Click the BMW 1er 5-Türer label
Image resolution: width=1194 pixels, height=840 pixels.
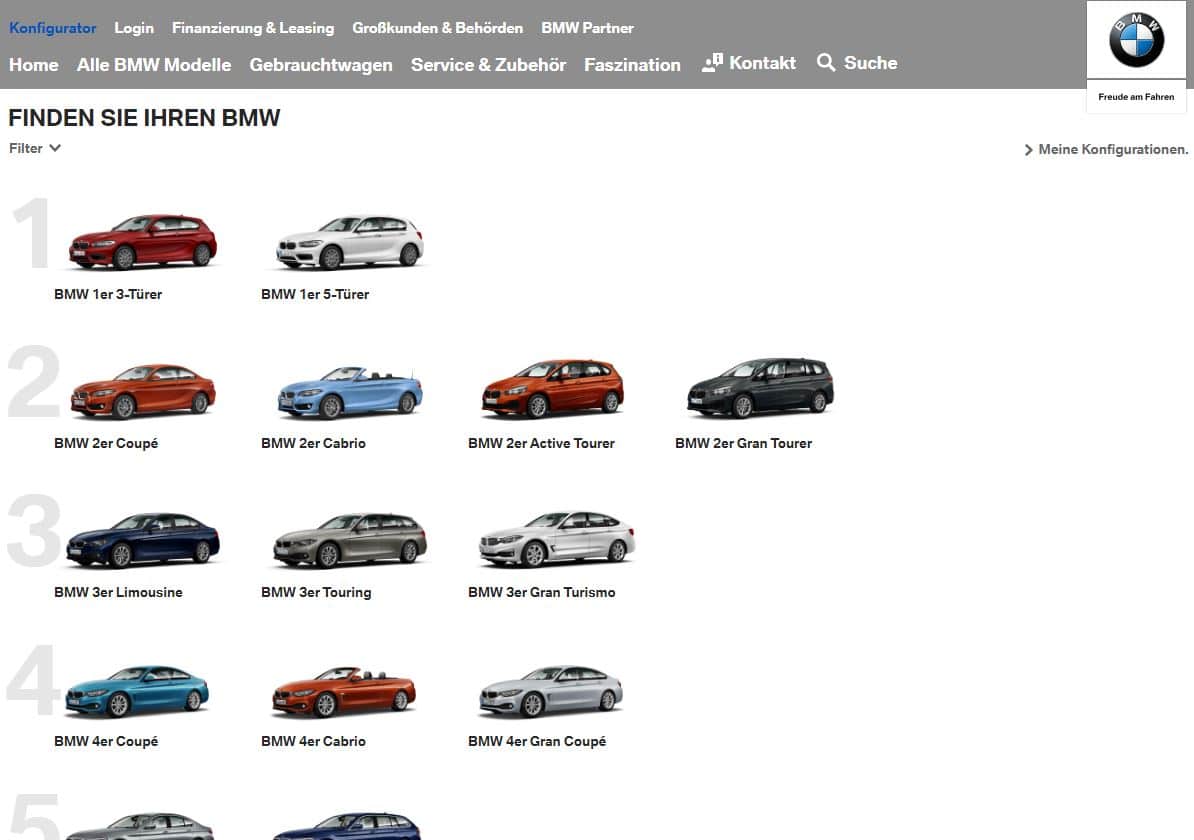[x=315, y=294]
